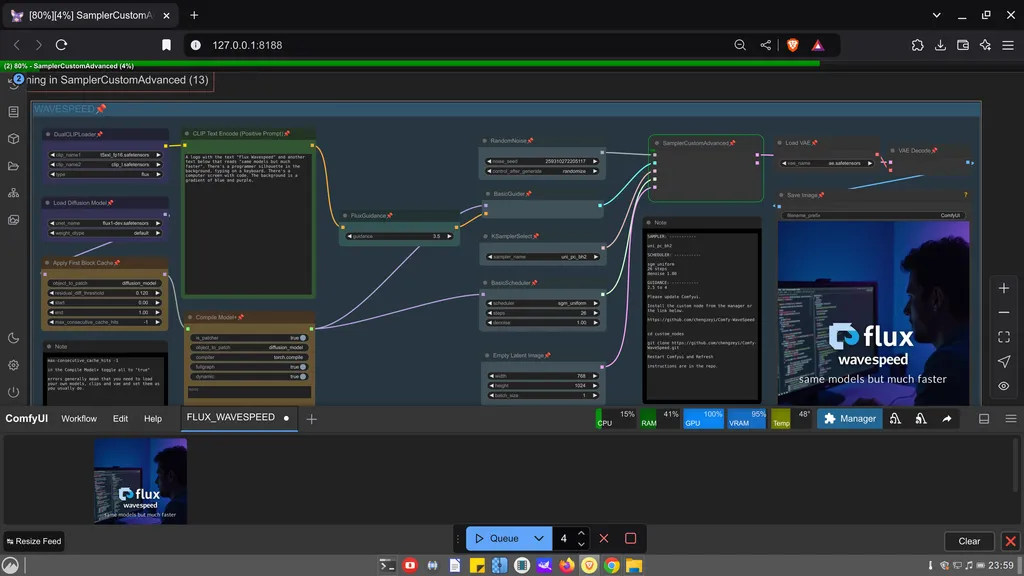Image resolution: width=1024 pixels, height=576 pixels.
Task: Open the clip_name1 model selector
Action: (105, 155)
